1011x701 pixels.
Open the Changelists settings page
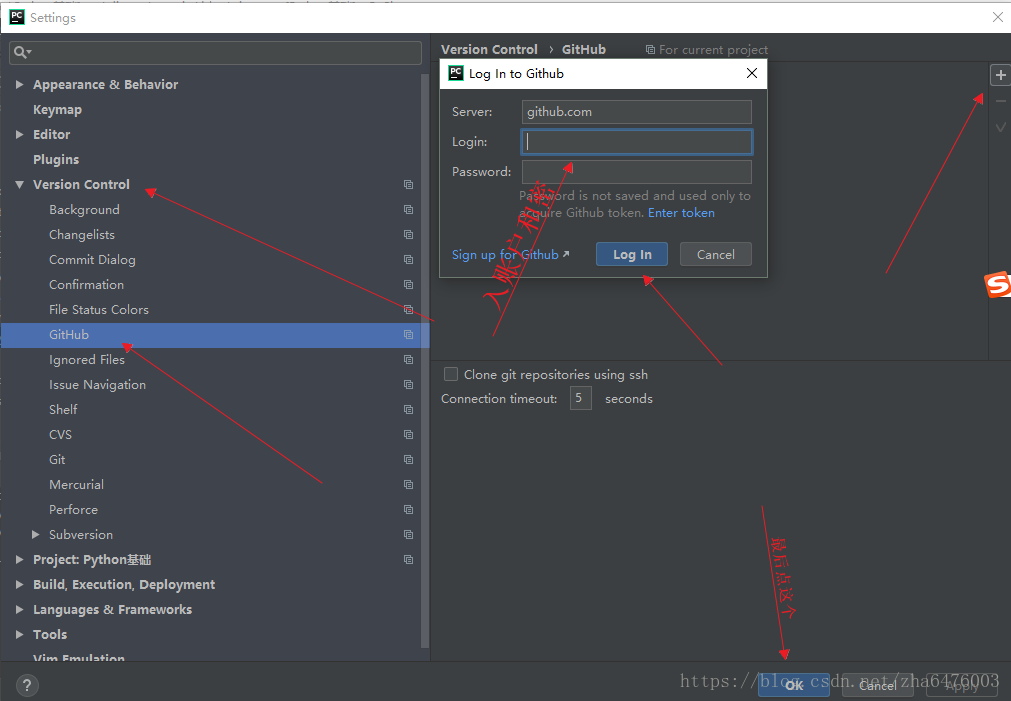(82, 235)
